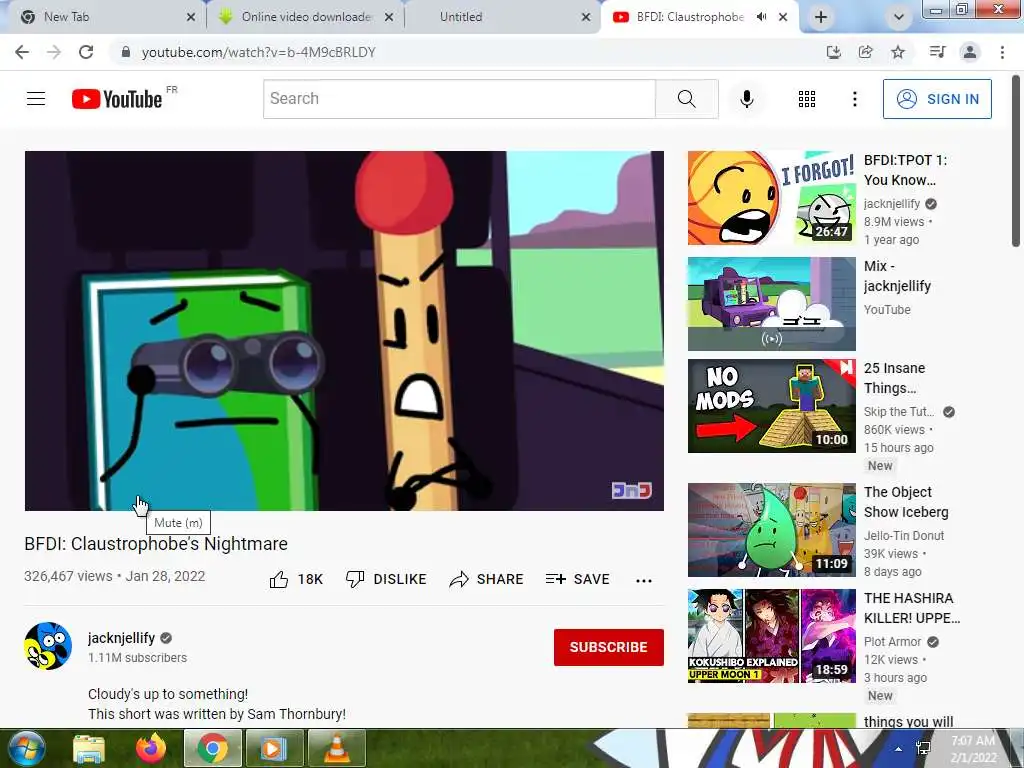Click the install page icon in address bar
This screenshot has height=768, width=1024.
[x=834, y=52]
